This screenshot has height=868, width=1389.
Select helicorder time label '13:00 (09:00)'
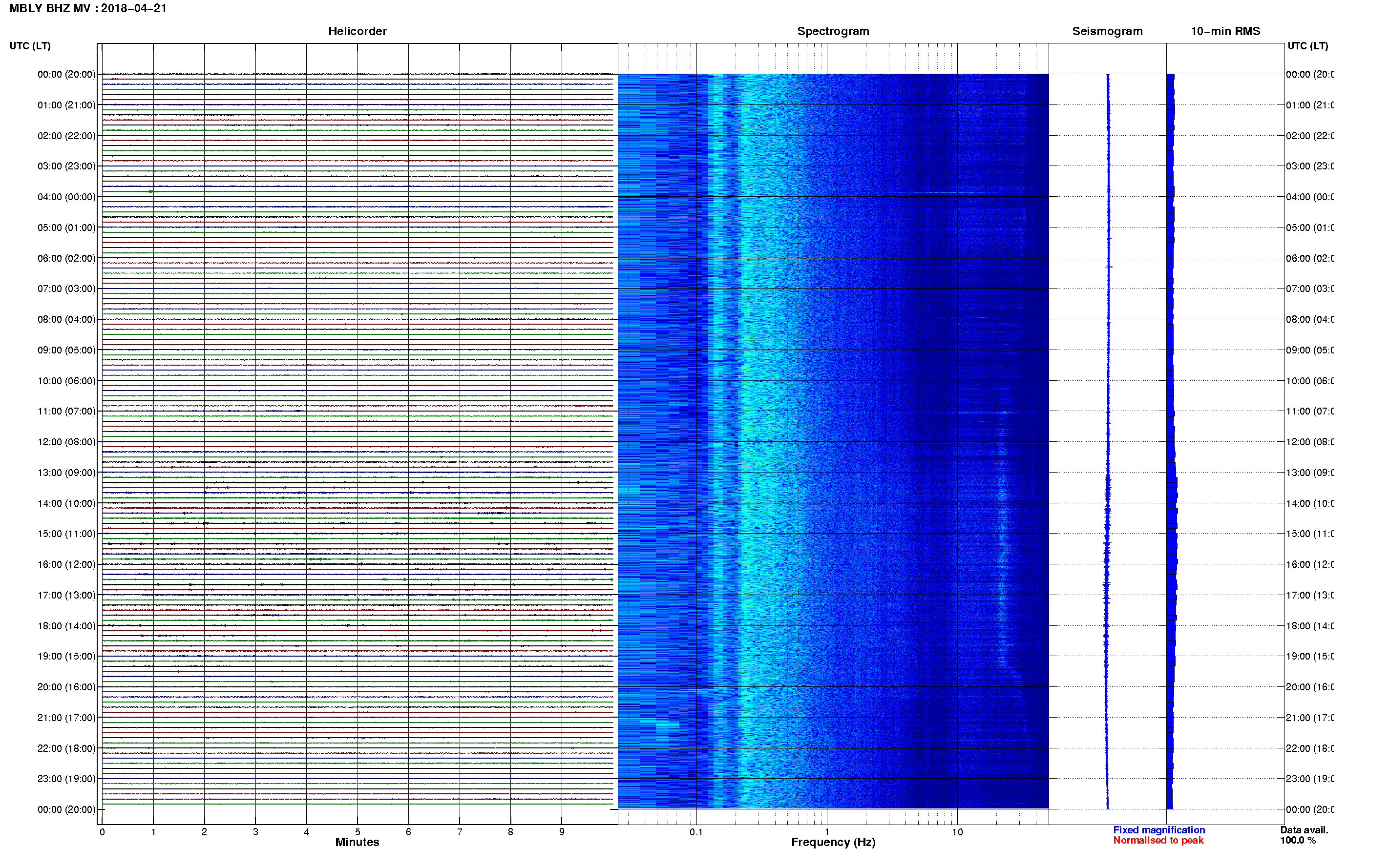click(x=66, y=473)
